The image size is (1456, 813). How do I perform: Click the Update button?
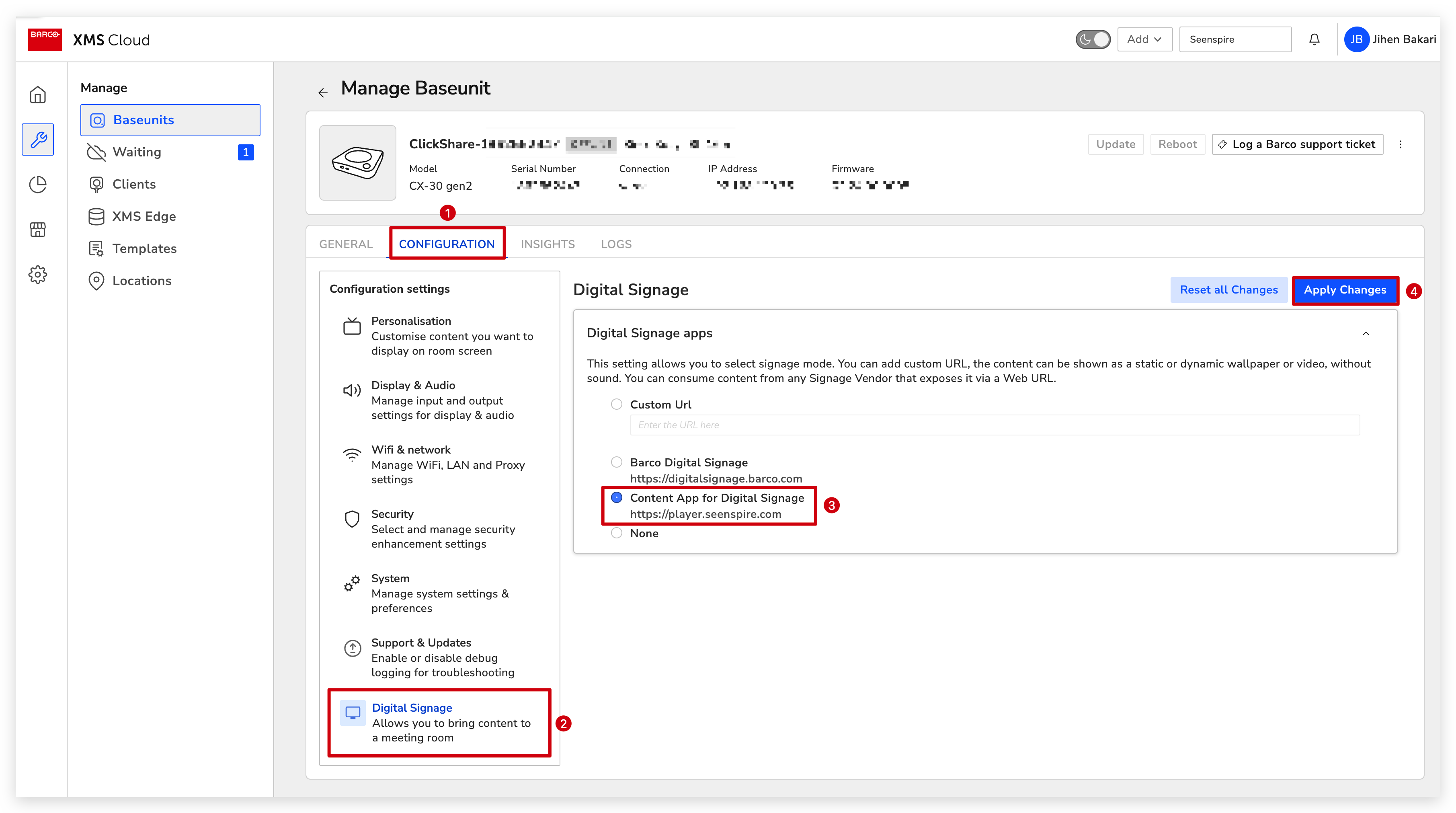click(x=1116, y=144)
